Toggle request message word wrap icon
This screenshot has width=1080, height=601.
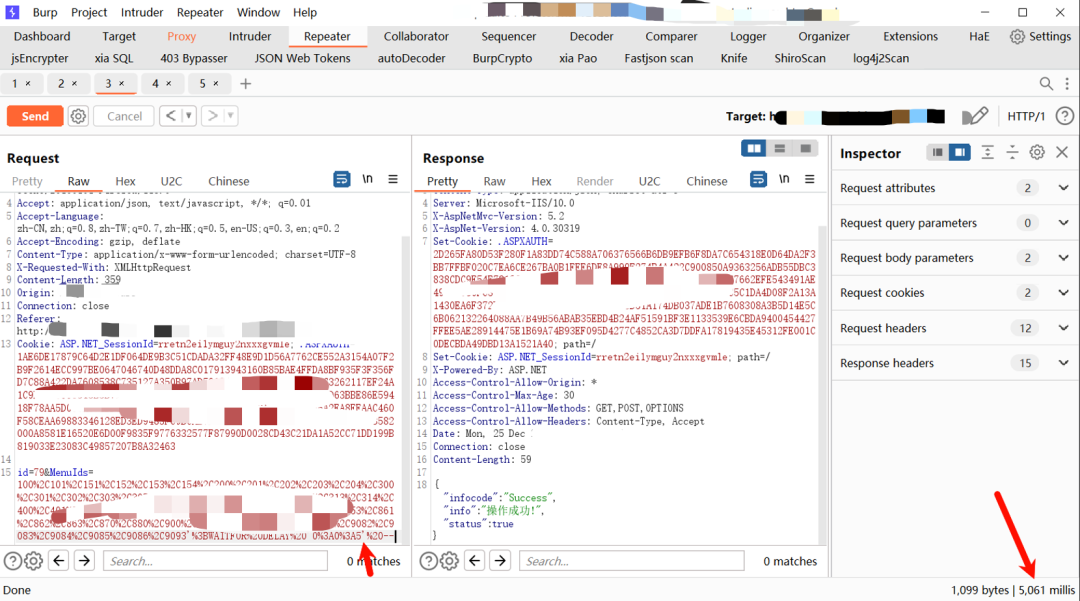(x=342, y=179)
